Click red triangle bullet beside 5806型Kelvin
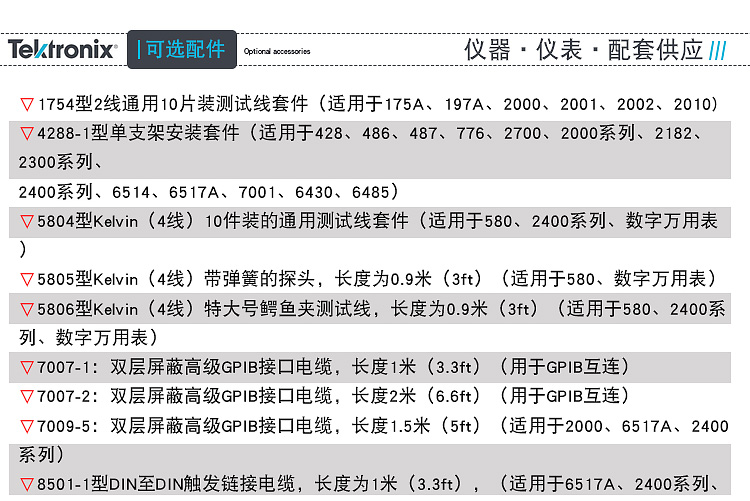Viewport: 750px width, 501px height. tap(27, 309)
